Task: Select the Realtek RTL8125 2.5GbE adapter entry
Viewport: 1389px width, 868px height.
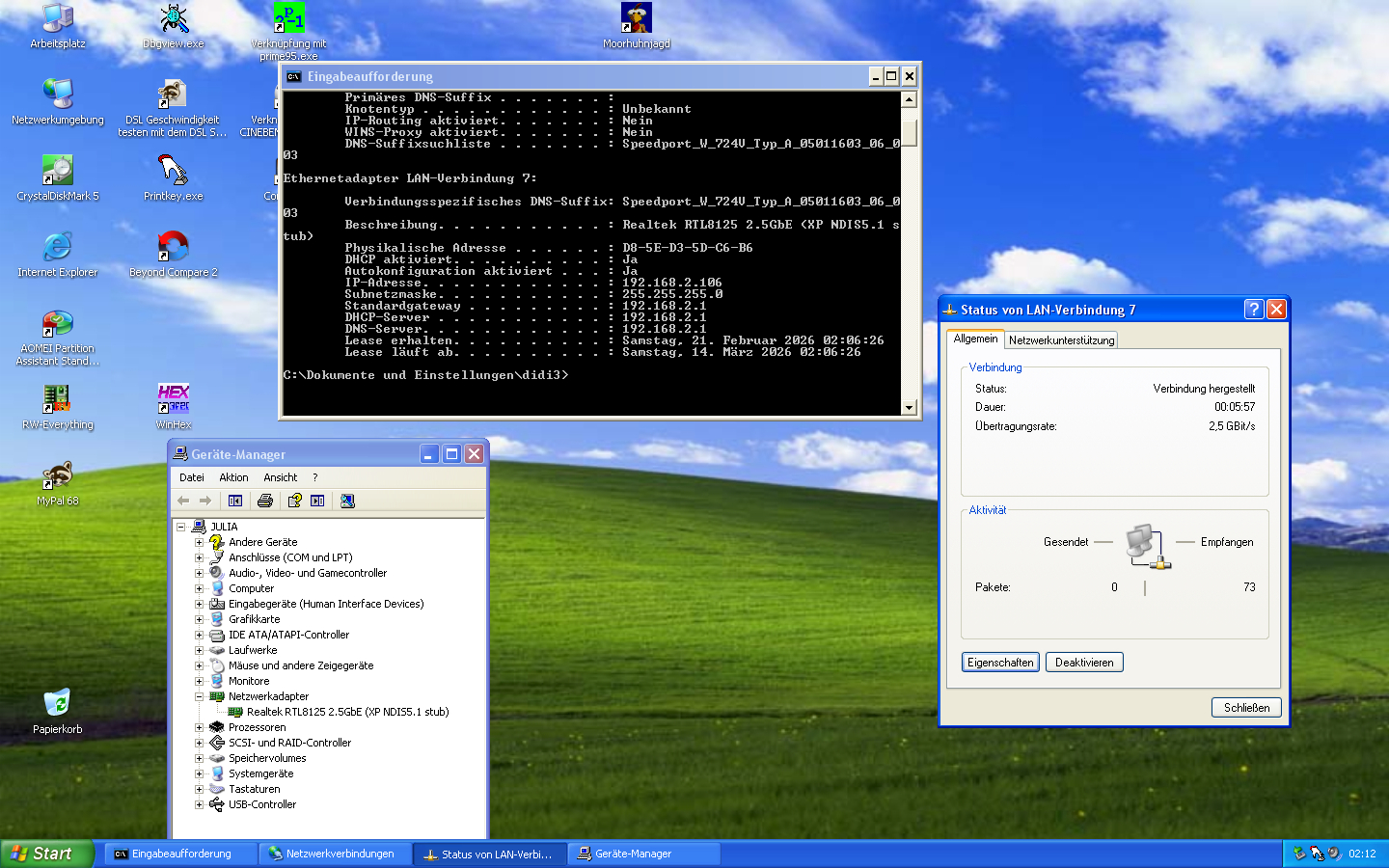Action: [x=347, y=712]
